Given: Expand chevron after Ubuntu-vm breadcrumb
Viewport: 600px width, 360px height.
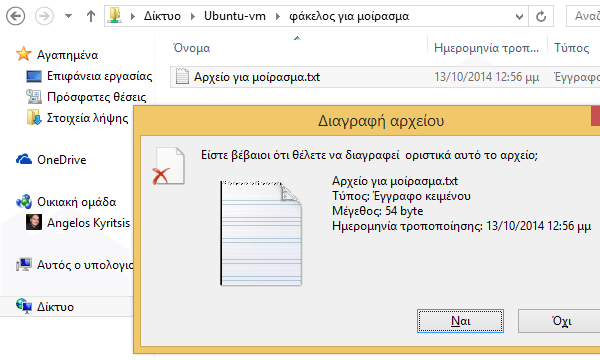Looking at the screenshot, I should click(278, 16).
